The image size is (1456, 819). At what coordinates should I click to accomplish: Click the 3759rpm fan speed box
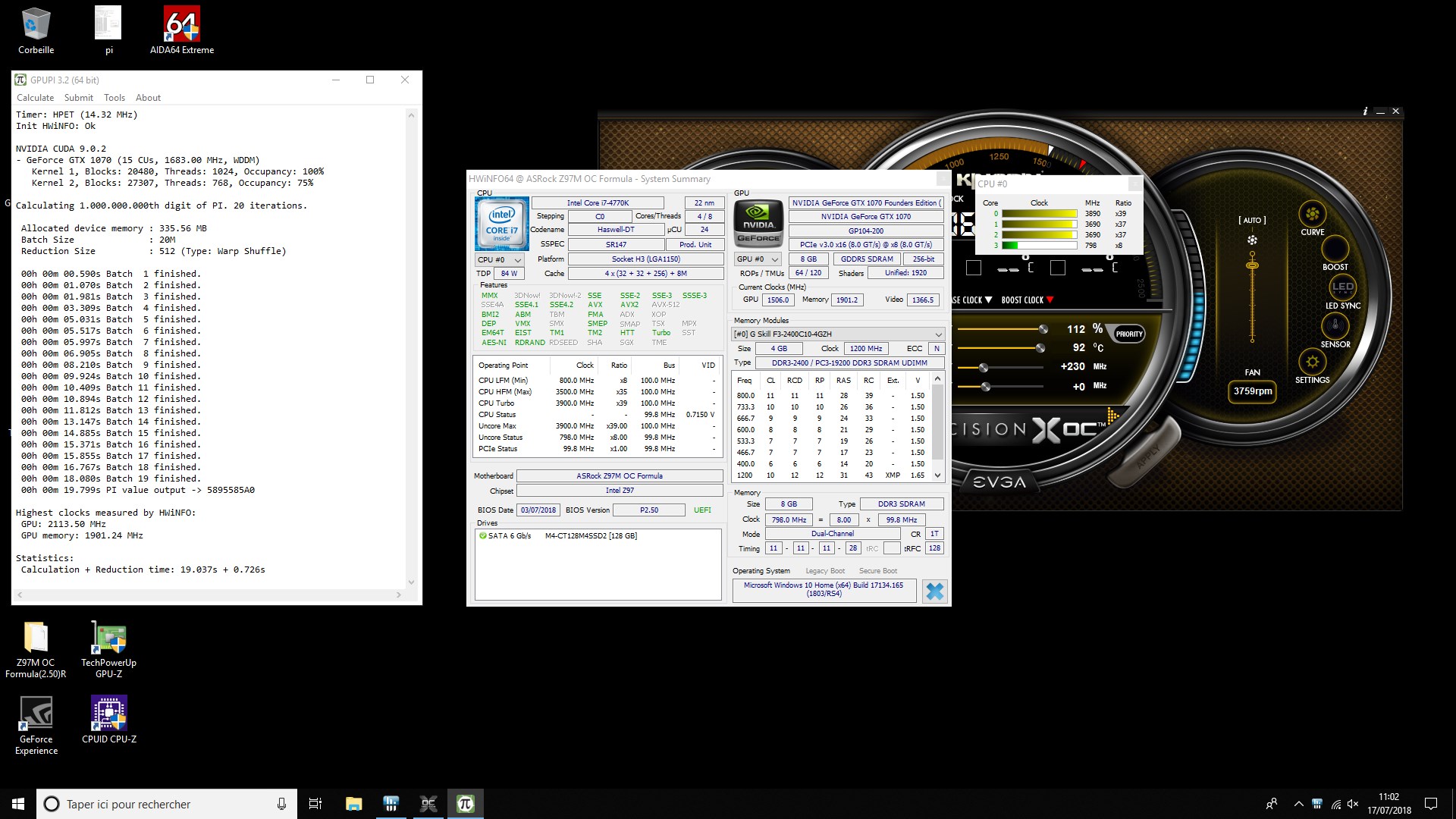tap(1253, 391)
